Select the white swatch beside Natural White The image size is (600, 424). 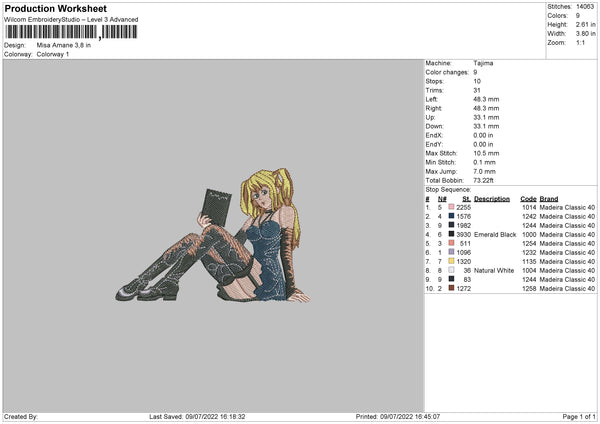(451, 270)
